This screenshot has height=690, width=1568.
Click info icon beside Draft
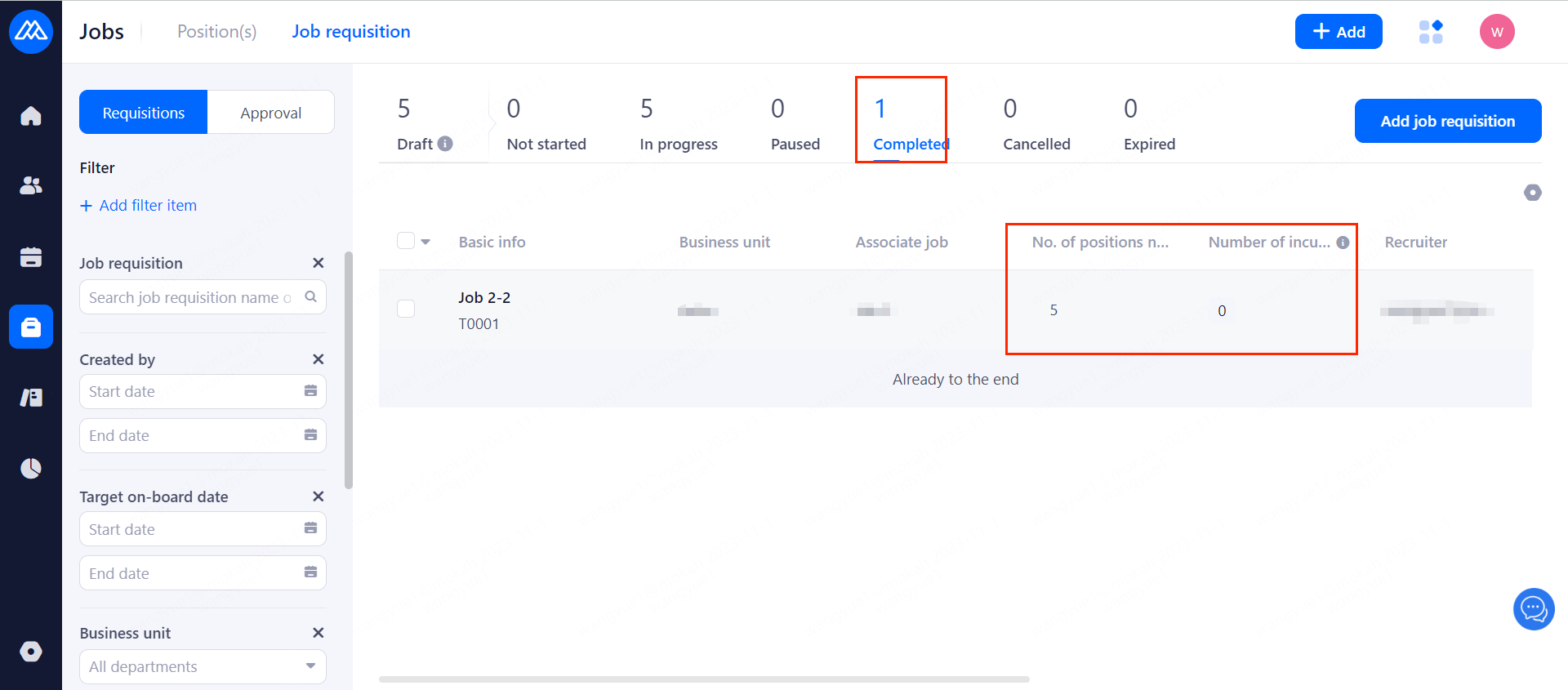point(445,144)
